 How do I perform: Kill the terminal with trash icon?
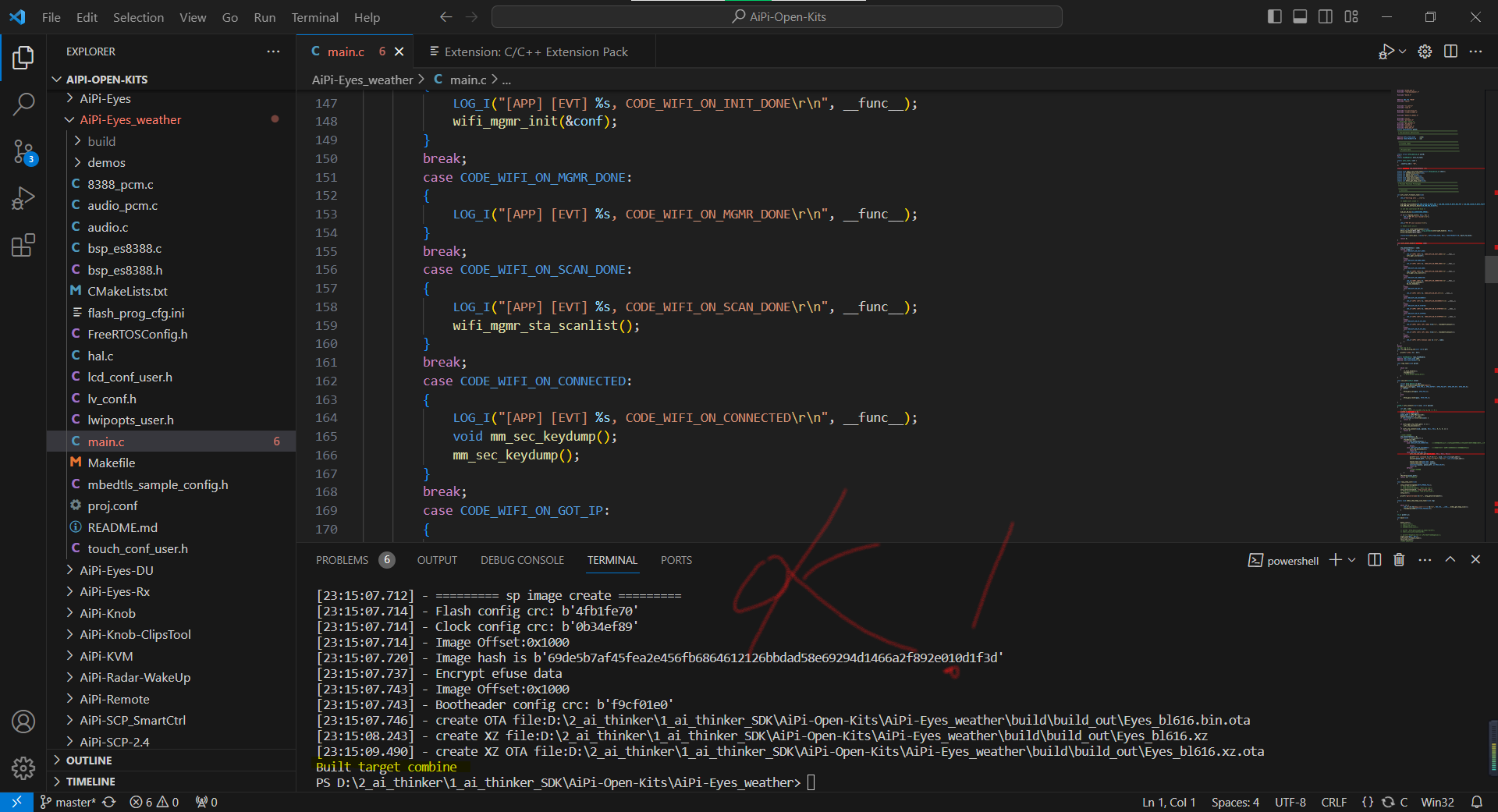coord(1399,560)
